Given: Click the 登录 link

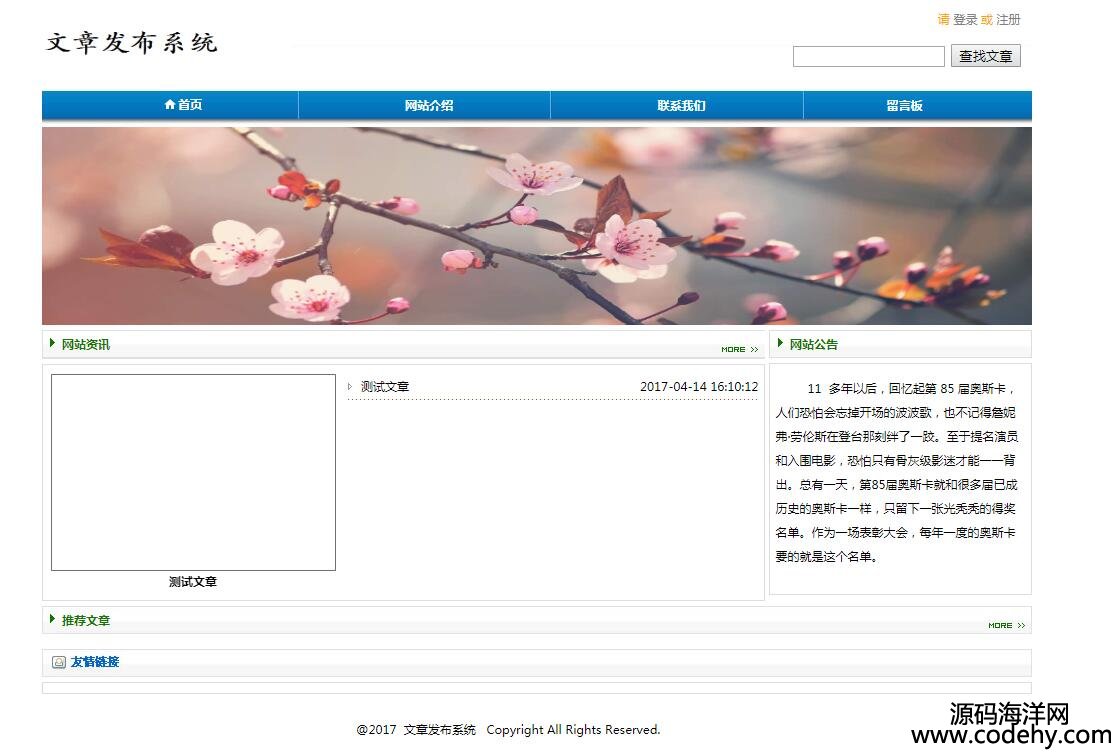Looking at the screenshot, I should (x=965, y=20).
